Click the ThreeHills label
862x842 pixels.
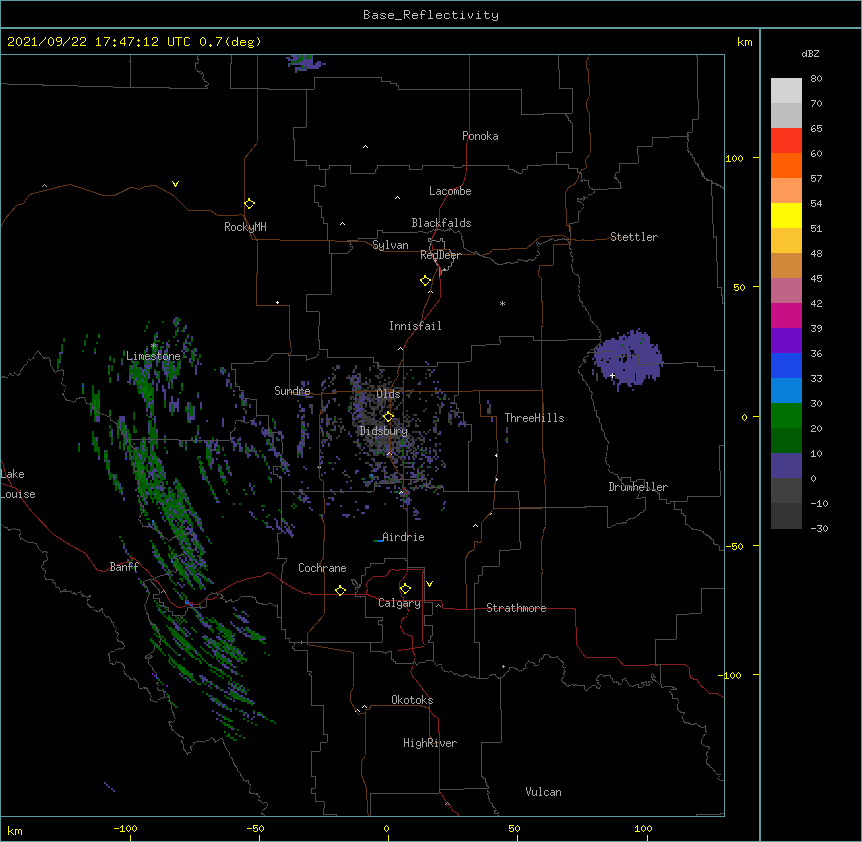pyautogui.click(x=534, y=418)
